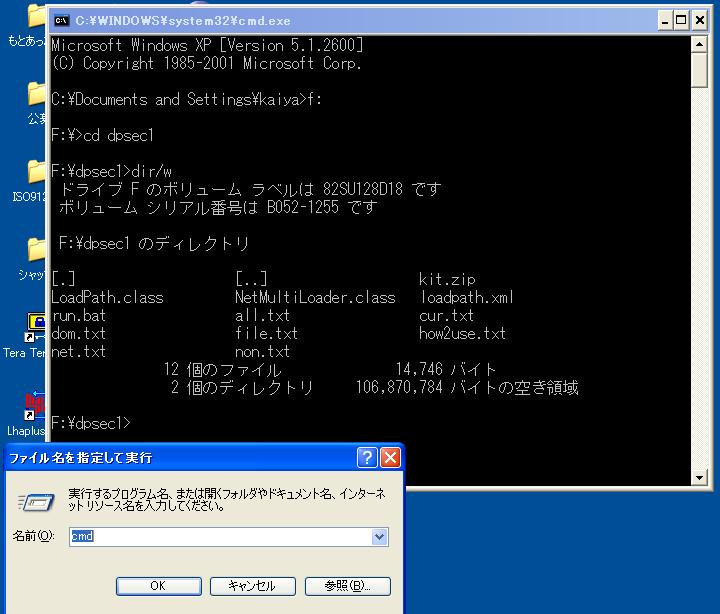Click the [..] parent directory entry

(x=251, y=279)
